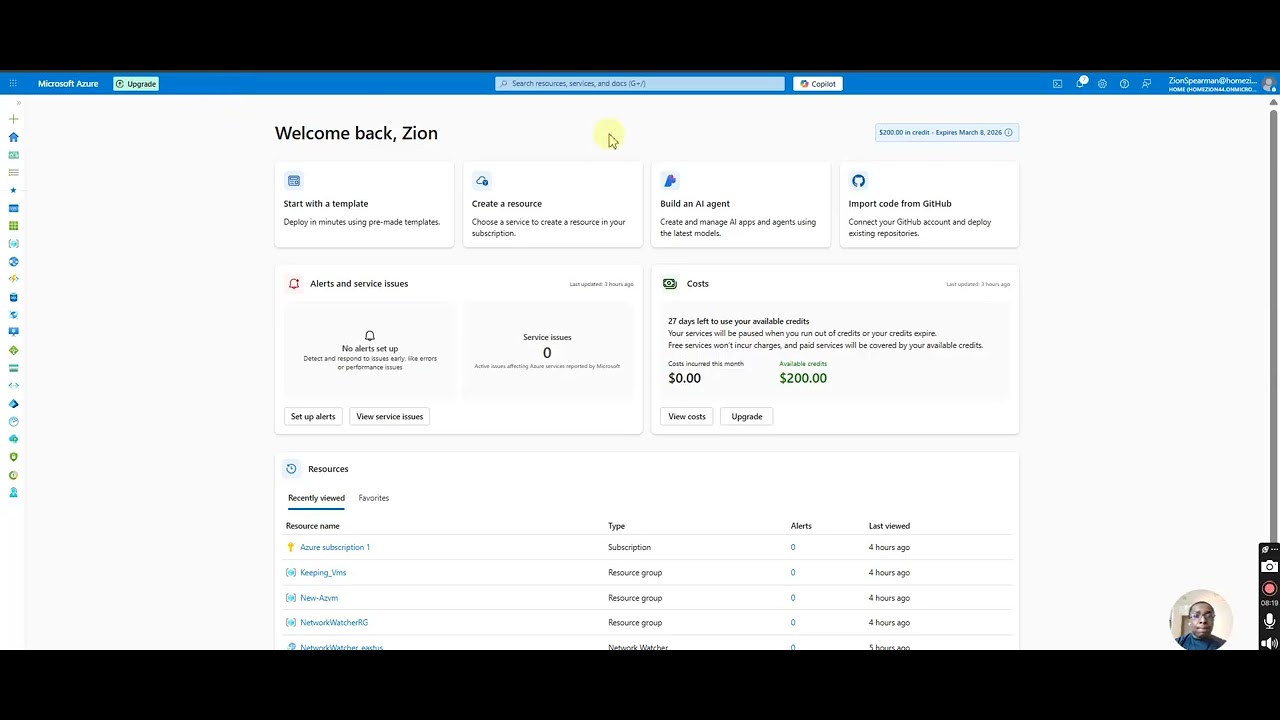This screenshot has width=1280, height=720.
Task: Click scrollbar up arrow at top right
Action: [x=1273, y=101]
